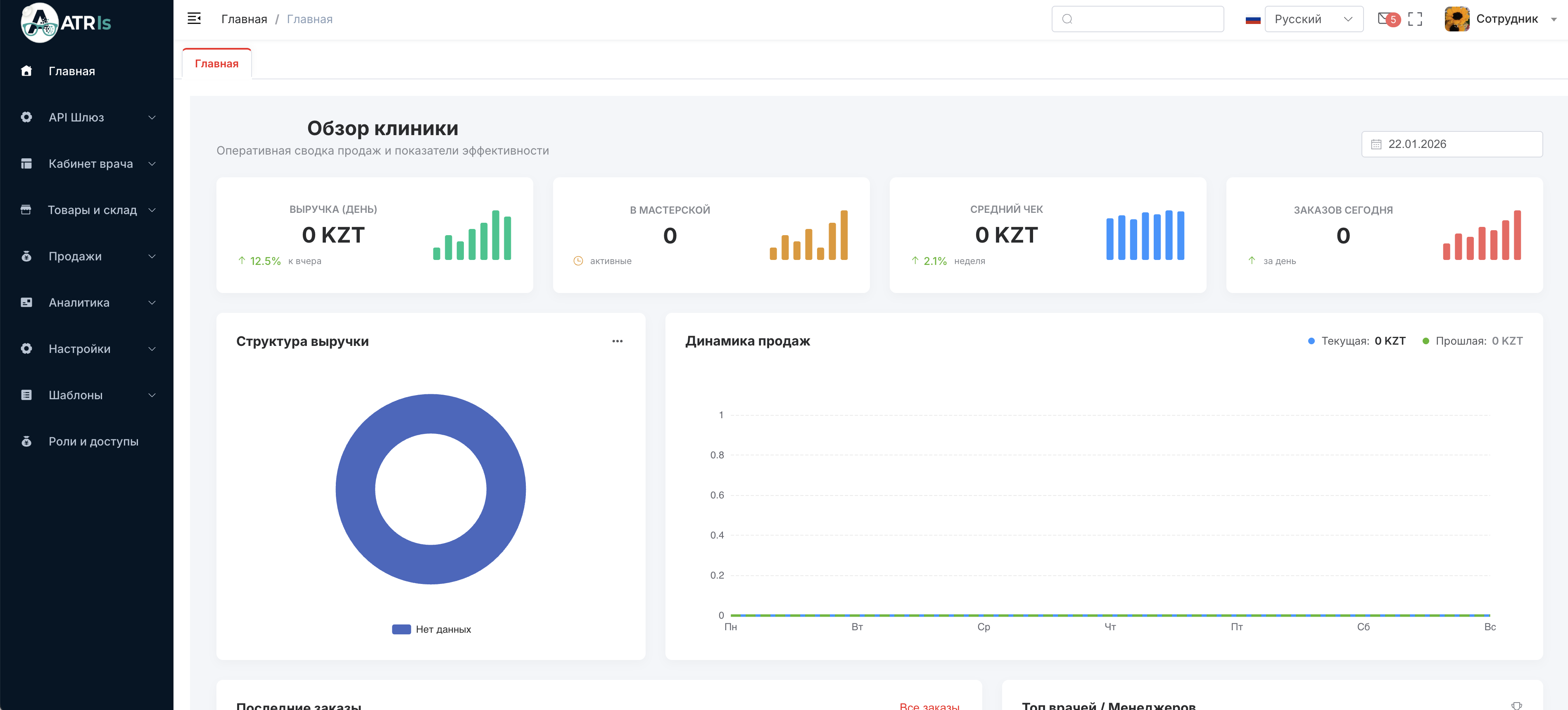Open notifications via the bell icon
The width and height of the screenshot is (1568, 710).
point(1384,18)
